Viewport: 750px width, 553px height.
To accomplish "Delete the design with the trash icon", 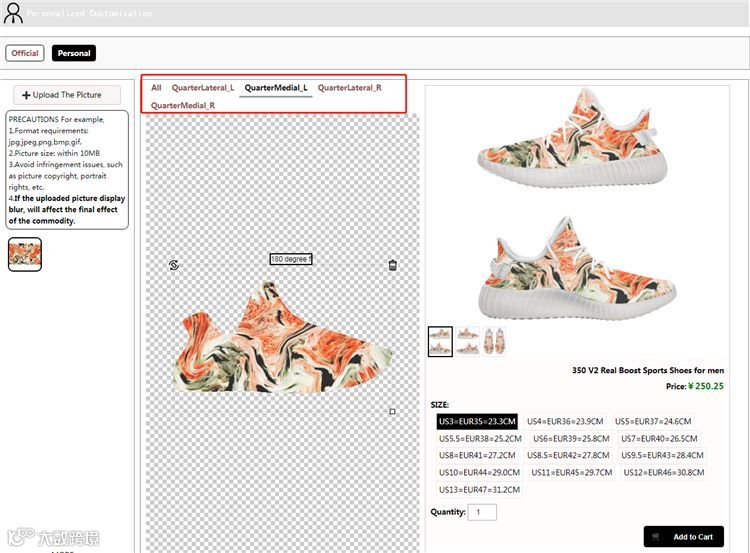I will [393, 265].
